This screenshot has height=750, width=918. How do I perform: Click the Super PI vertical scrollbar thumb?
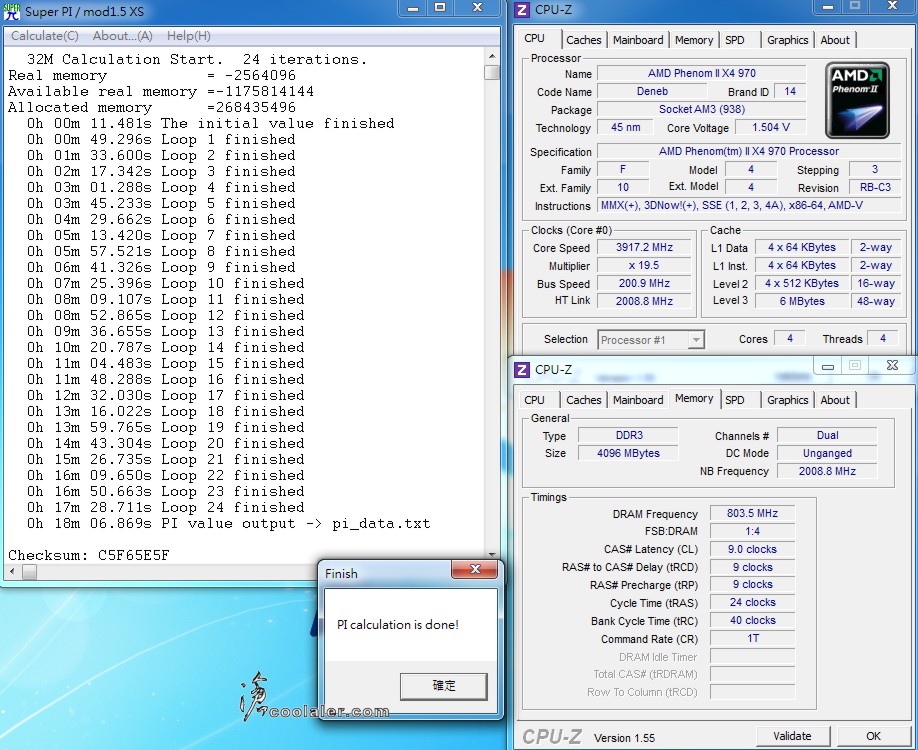pyautogui.click(x=492, y=72)
